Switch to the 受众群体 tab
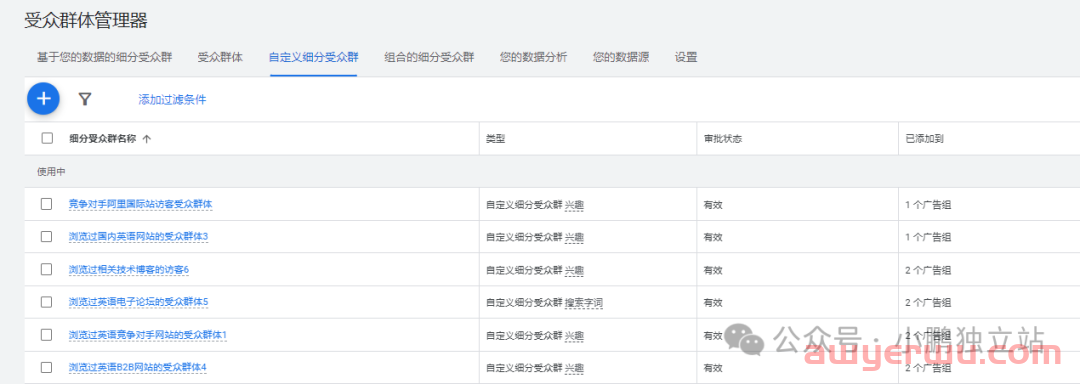Viewport: 1080px width, 384px height. coord(220,57)
